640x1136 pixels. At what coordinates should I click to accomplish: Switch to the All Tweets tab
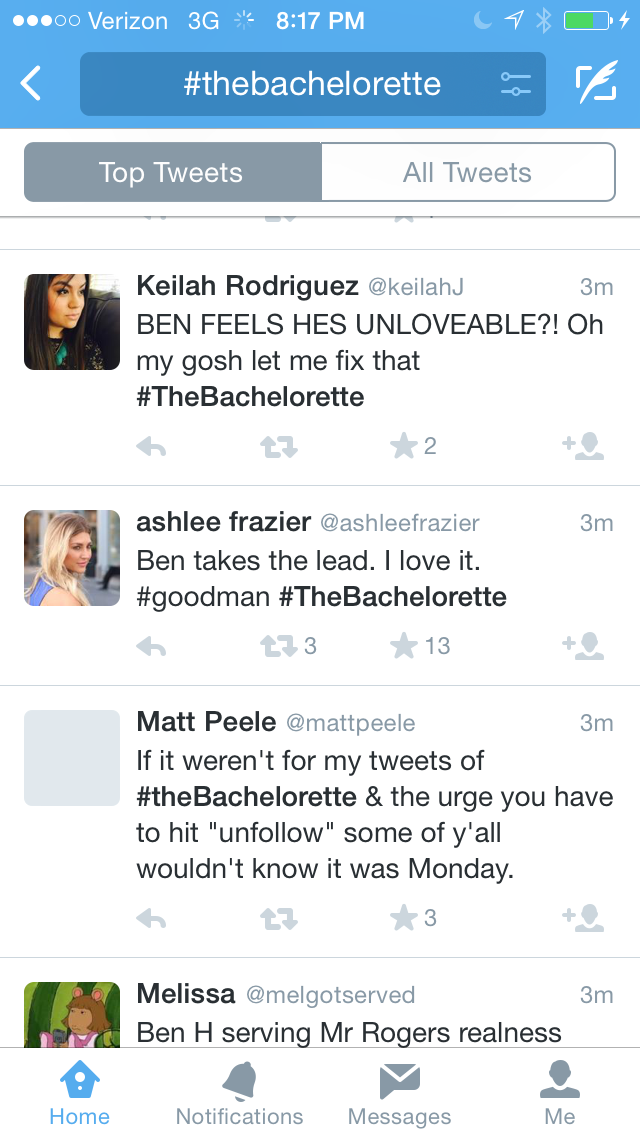pos(467,173)
